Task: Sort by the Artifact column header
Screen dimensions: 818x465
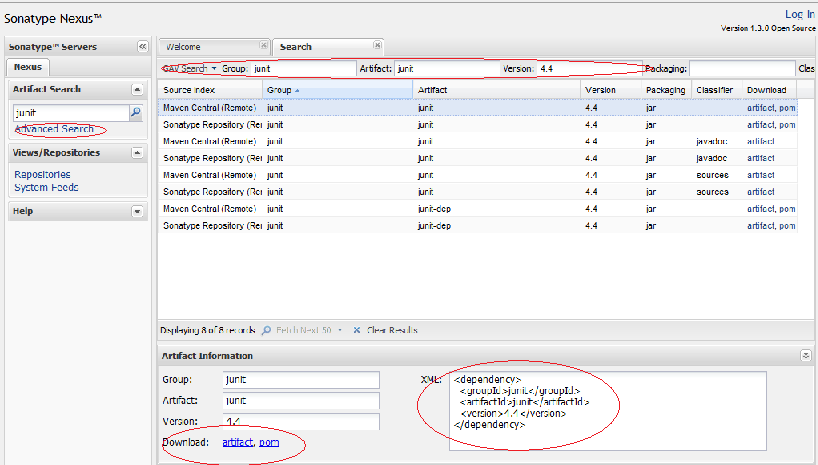Action: point(497,90)
